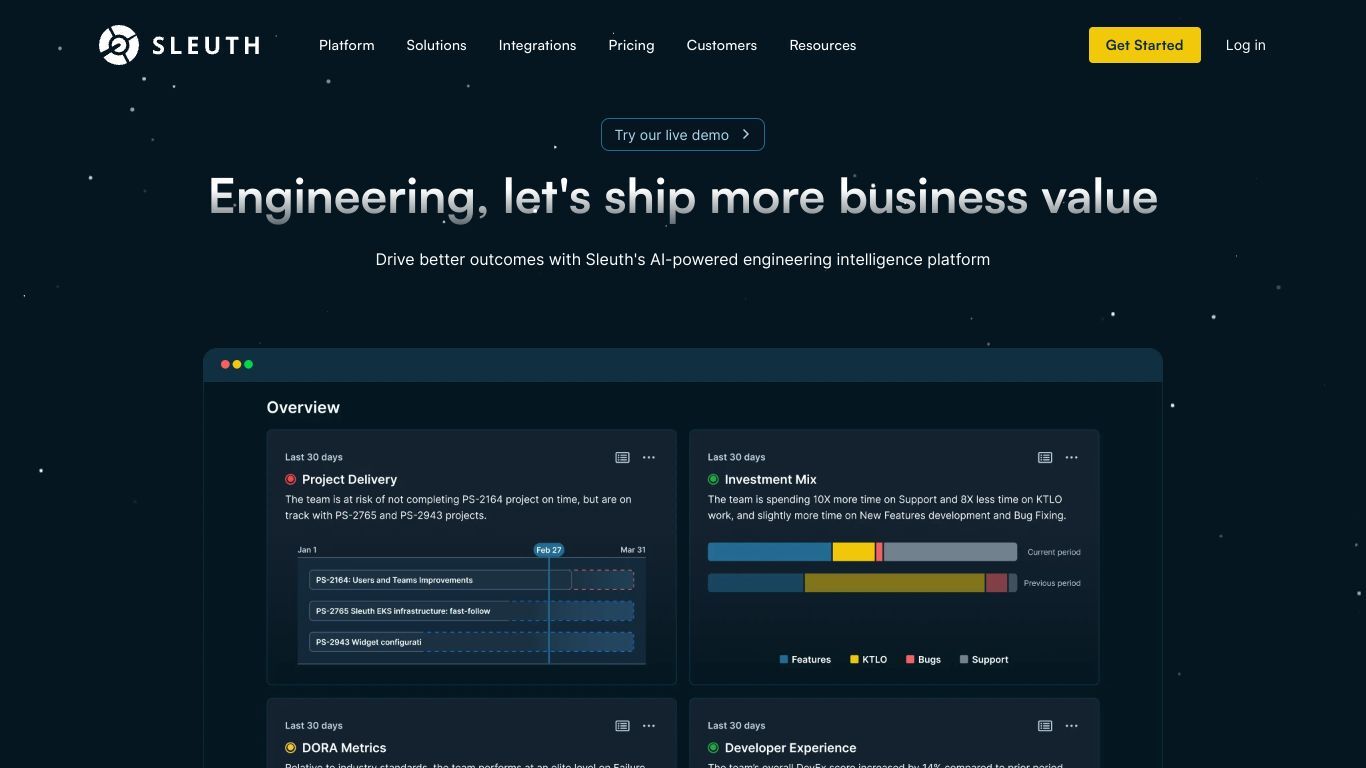Go to the Pricing page
Screen dimensions: 1366x768
click(631, 45)
